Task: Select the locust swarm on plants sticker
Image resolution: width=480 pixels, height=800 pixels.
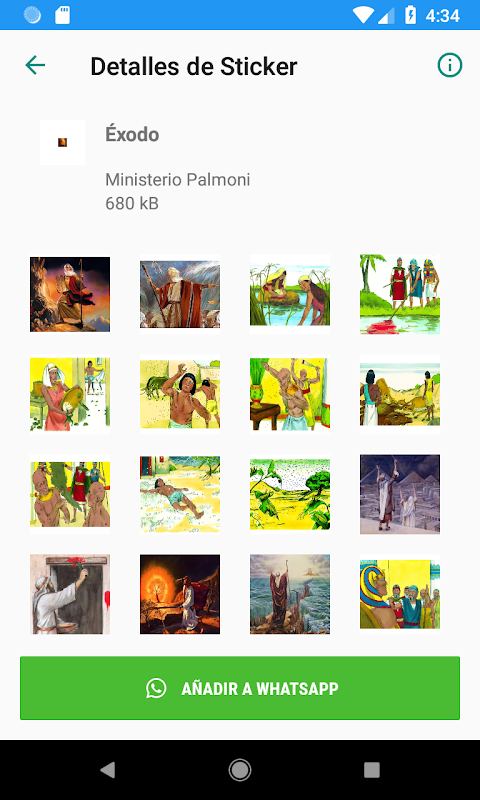Action: point(290,494)
